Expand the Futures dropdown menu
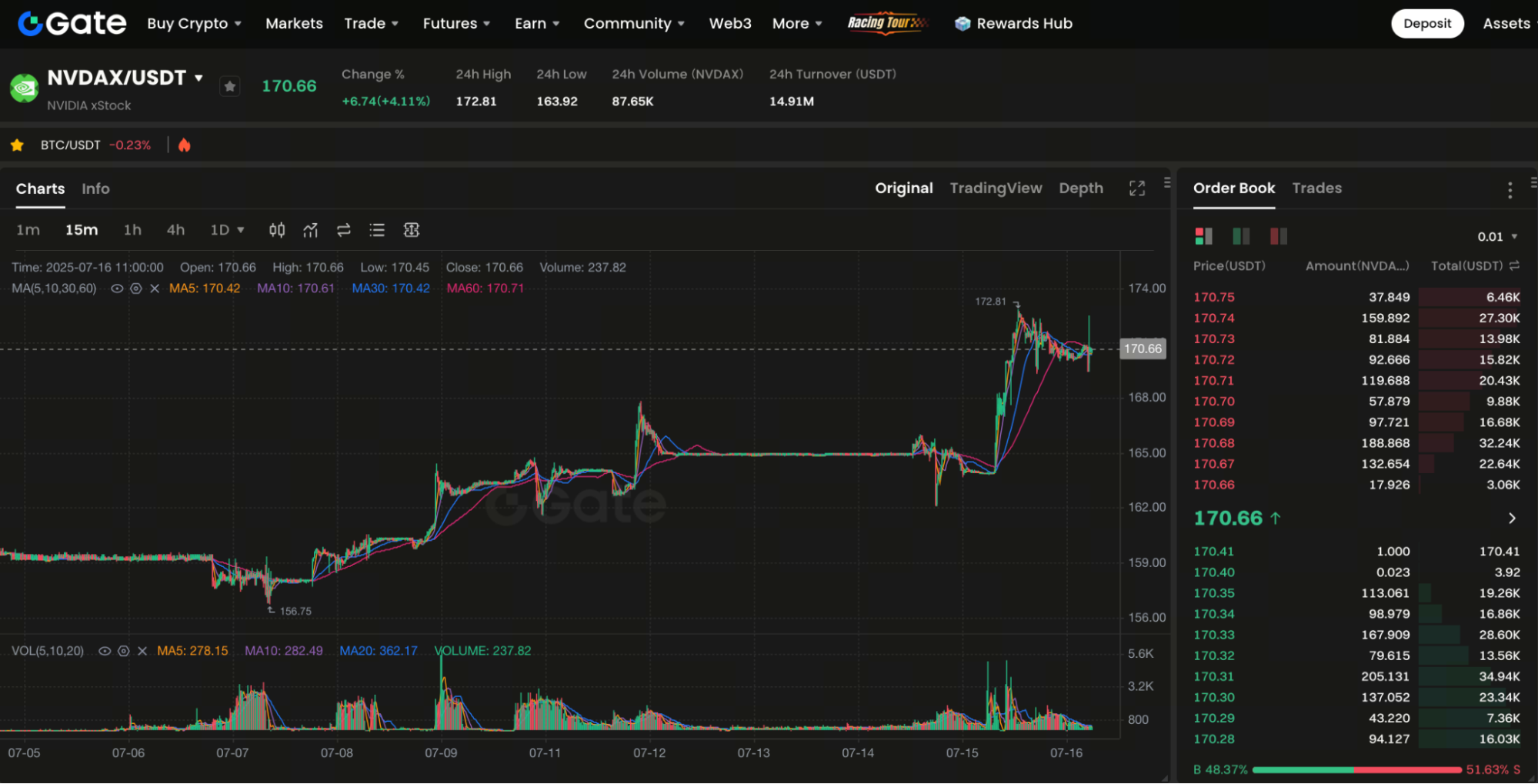Image resolution: width=1538 pixels, height=784 pixels. pyautogui.click(x=457, y=24)
